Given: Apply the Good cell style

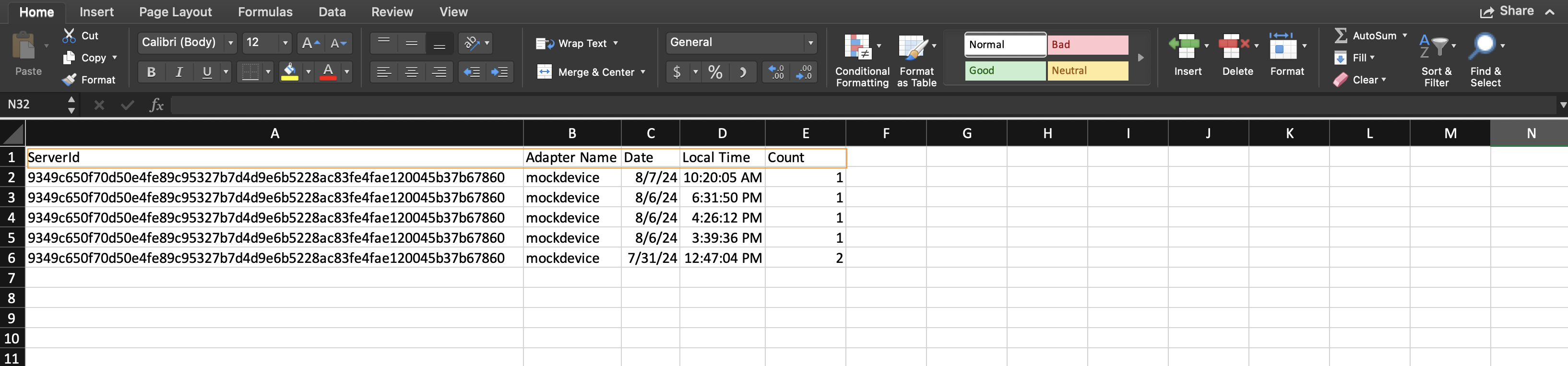Looking at the screenshot, I should [1005, 71].
